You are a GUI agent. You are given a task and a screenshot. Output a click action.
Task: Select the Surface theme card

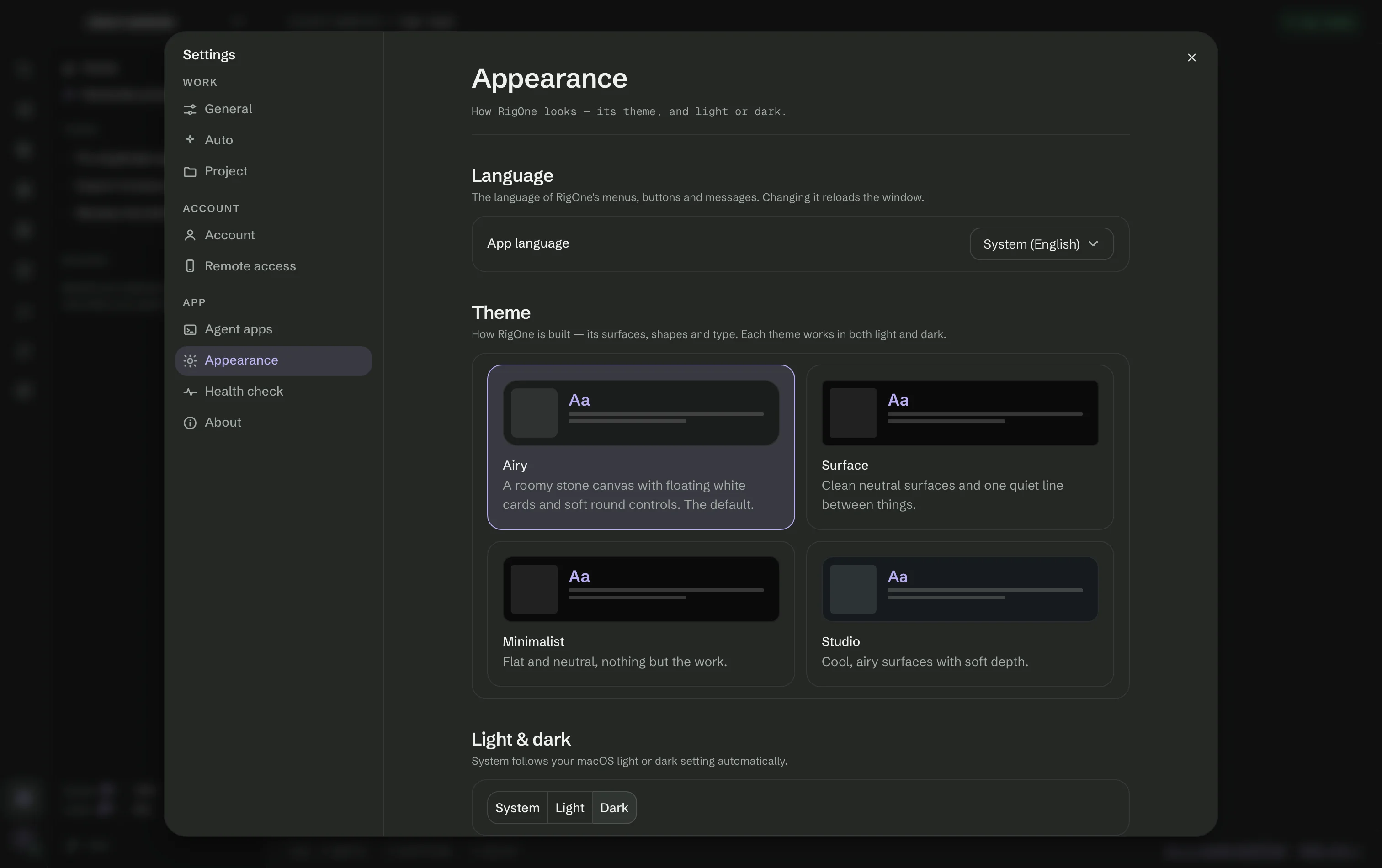960,447
